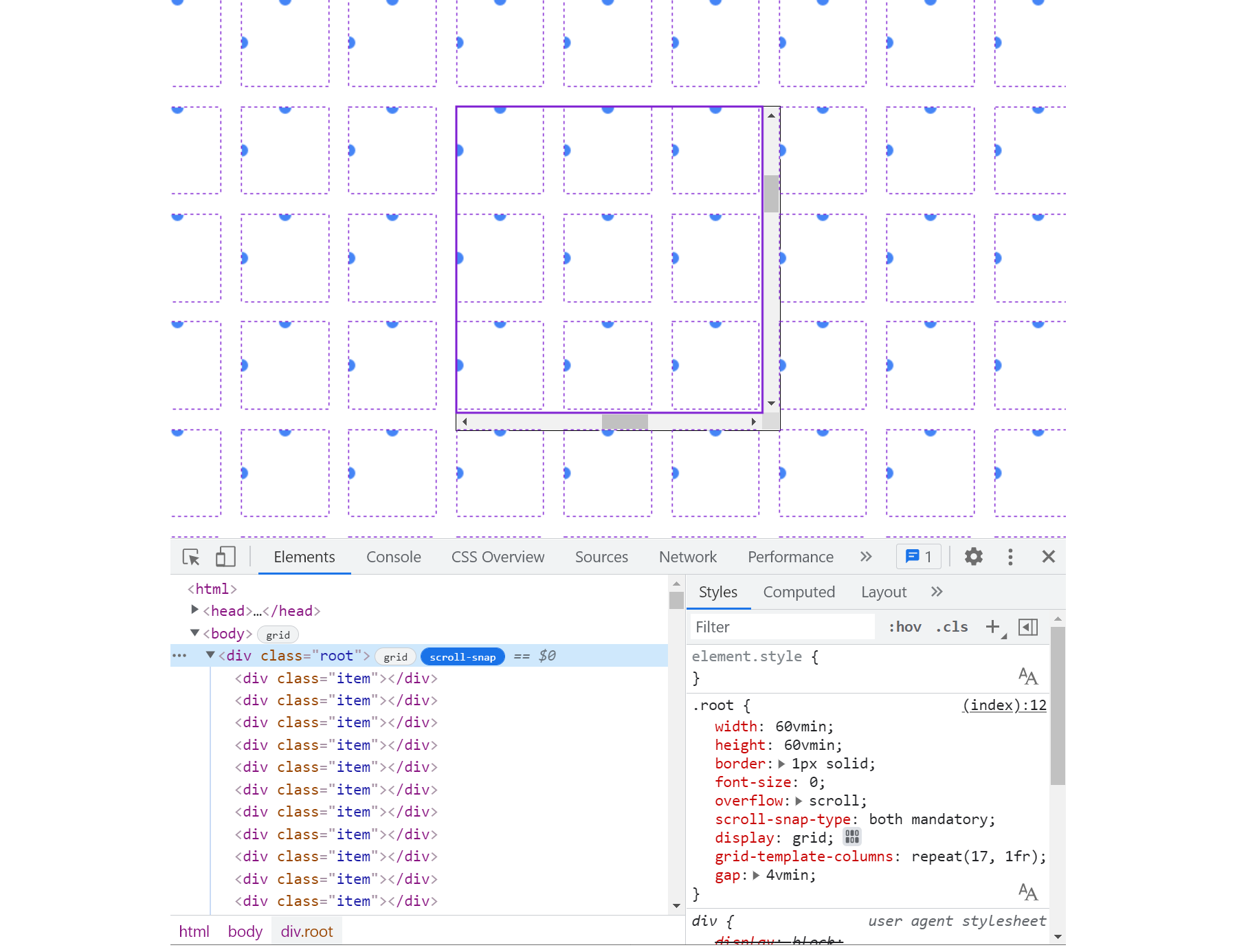Screen dimensions: 1237x952
Task: Switch to the Network panel
Action: pos(687,557)
